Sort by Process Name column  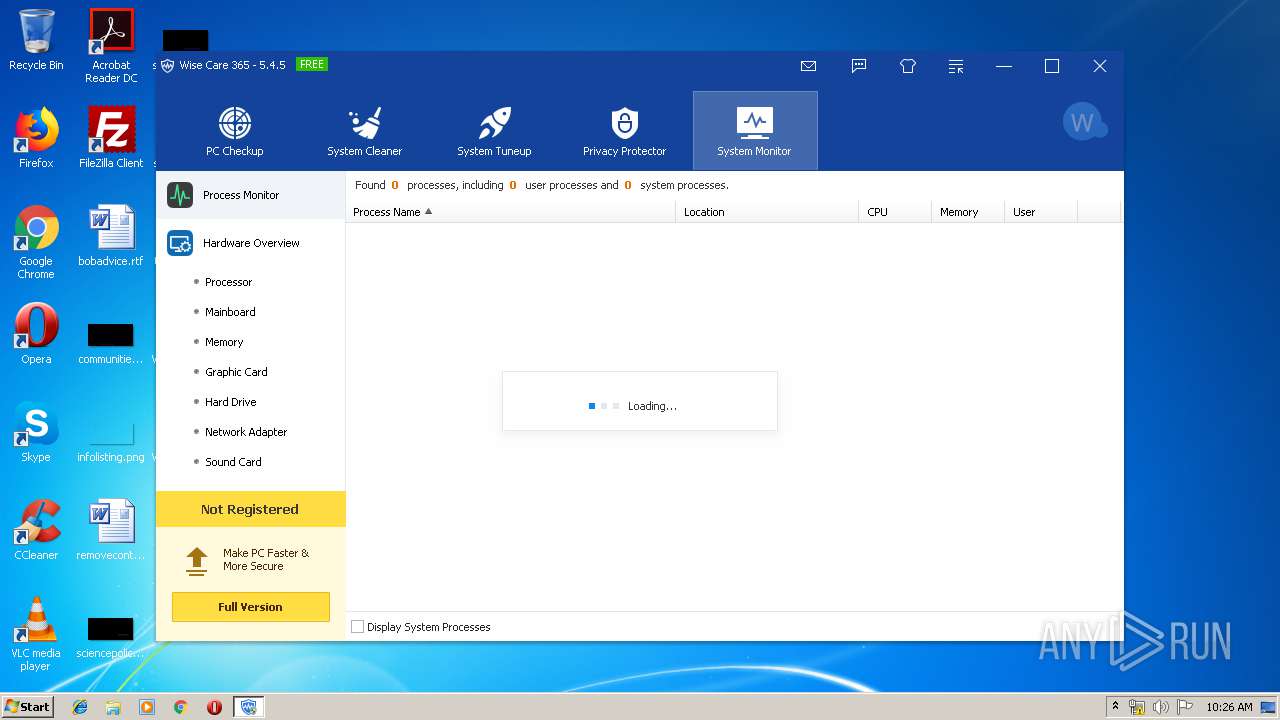pos(510,212)
